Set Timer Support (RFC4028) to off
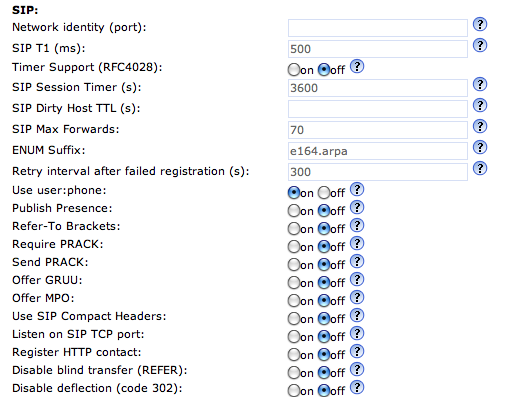This screenshot has width=529, height=397. click(x=324, y=70)
